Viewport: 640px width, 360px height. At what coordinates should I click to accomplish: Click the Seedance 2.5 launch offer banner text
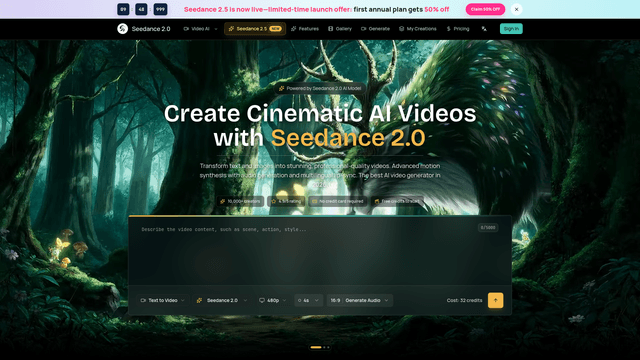[x=316, y=9]
